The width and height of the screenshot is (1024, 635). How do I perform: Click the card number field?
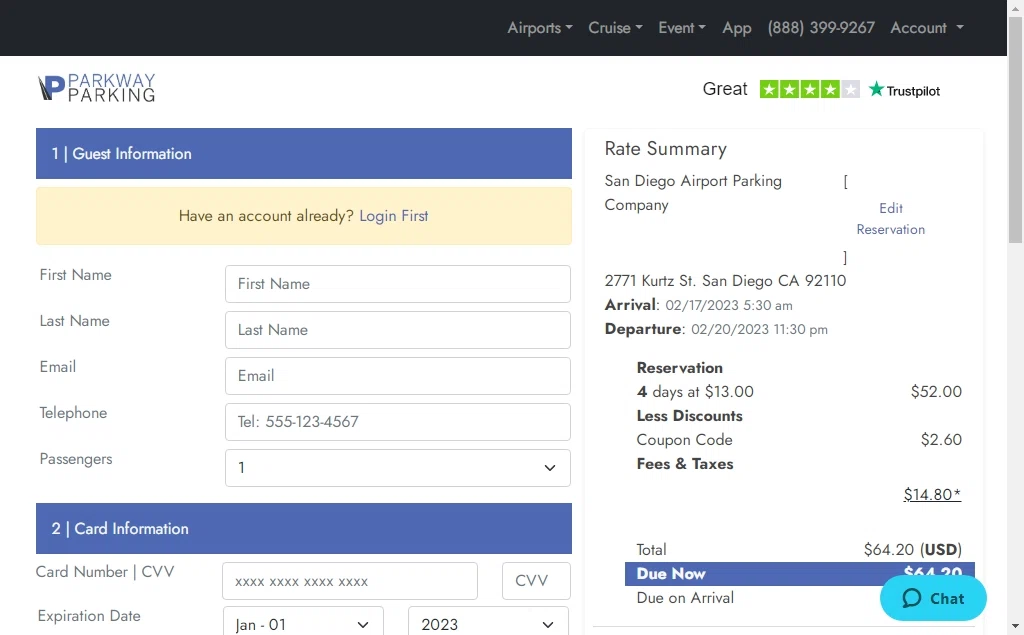(x=350, y=581)
